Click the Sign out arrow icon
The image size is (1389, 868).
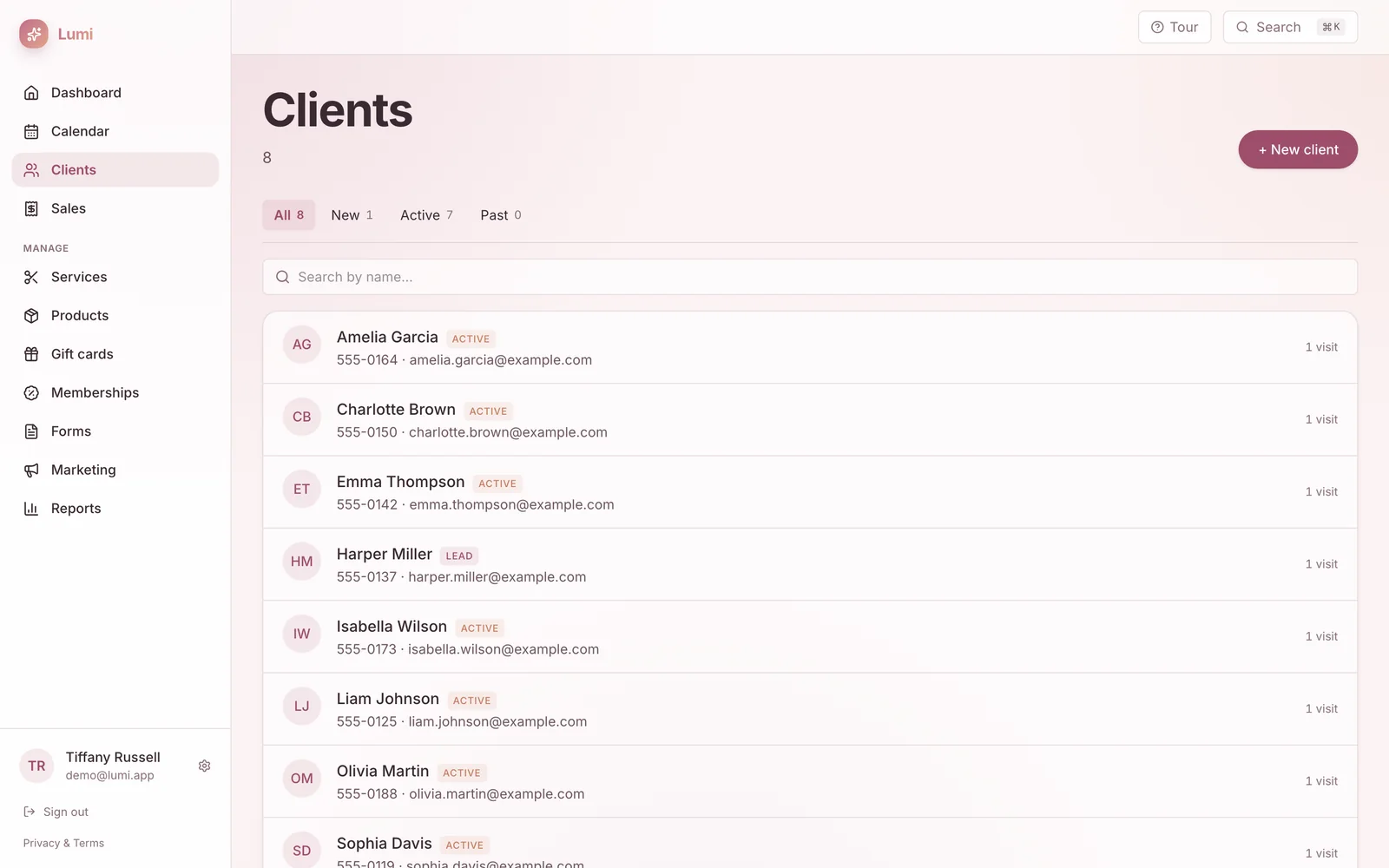tap(30, 812)
